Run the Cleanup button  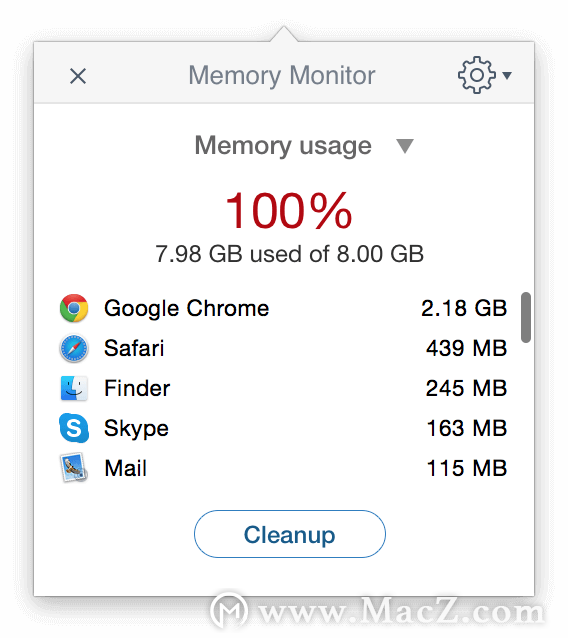click(290, 534)
